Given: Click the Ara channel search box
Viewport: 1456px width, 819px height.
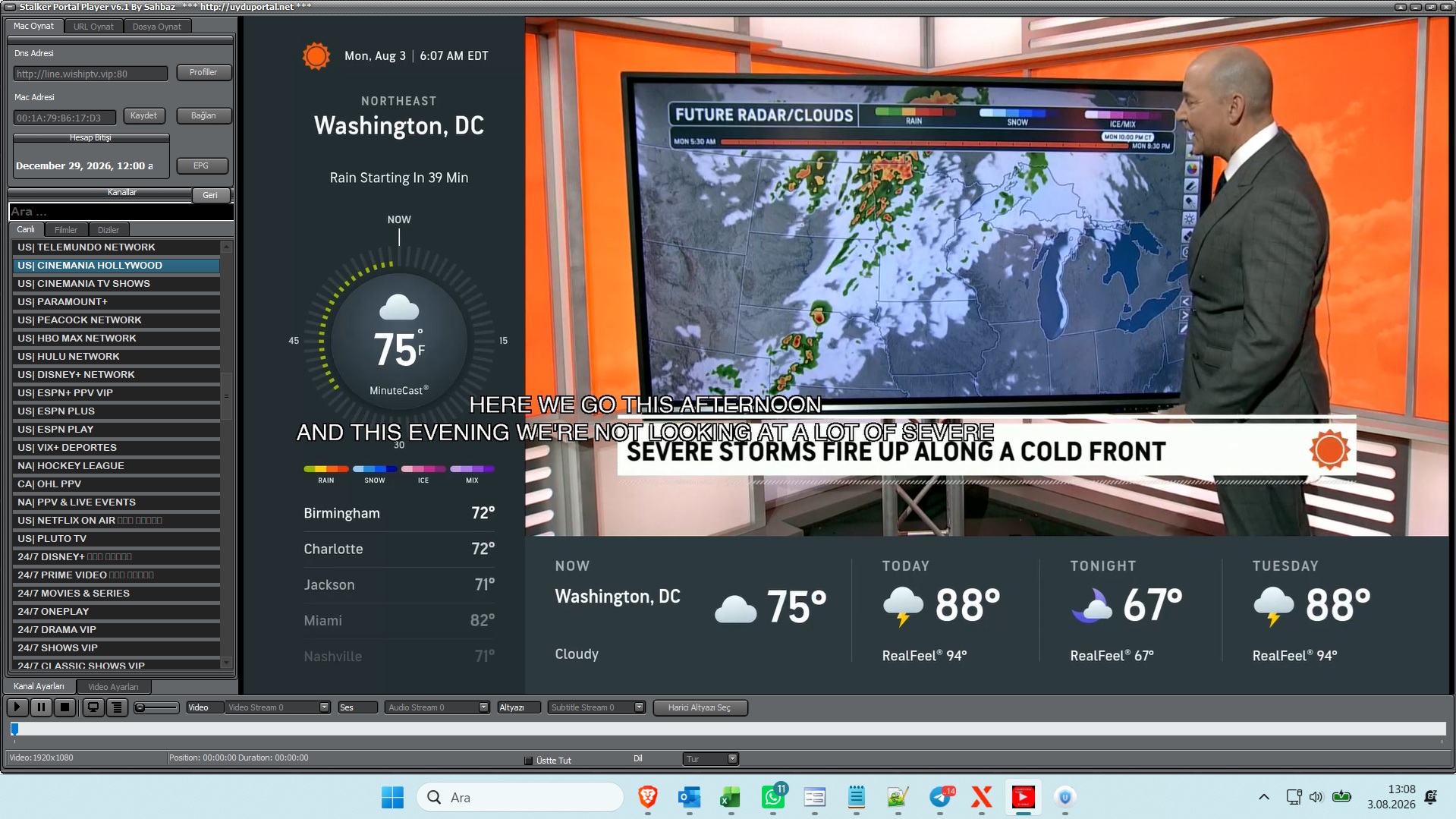Looking at the screenshot, I should pos(121,212).
